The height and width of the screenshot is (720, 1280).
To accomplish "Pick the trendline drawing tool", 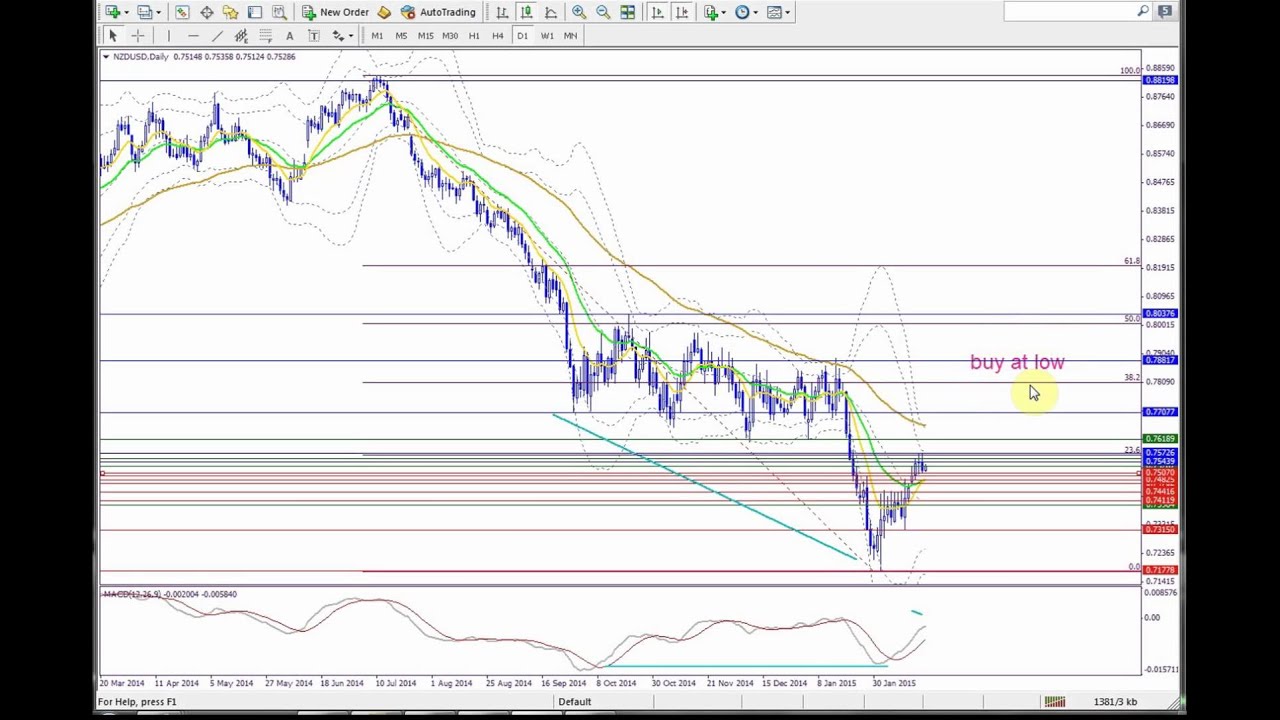I will [217, 36].
